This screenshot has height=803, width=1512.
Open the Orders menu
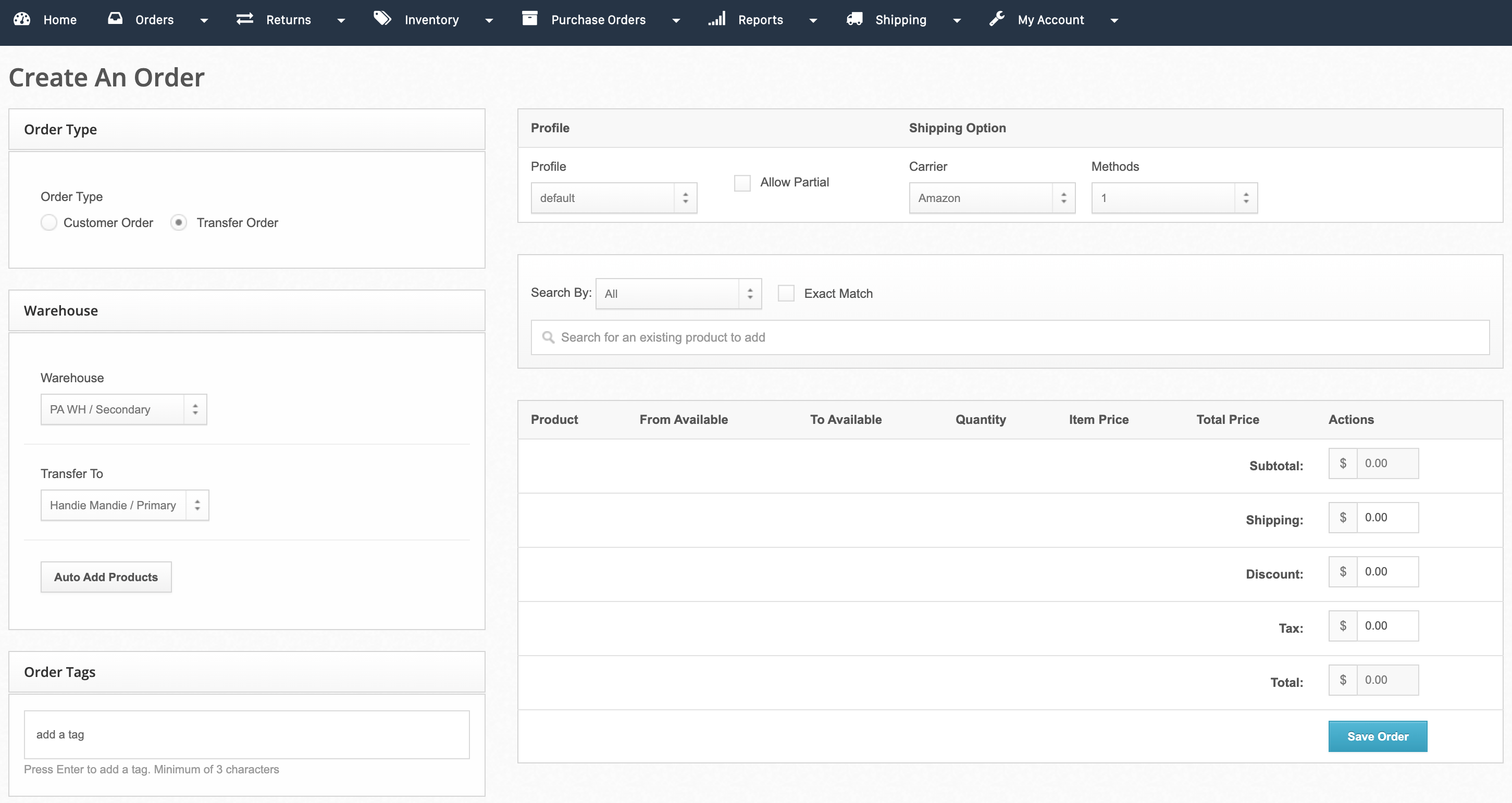coord(154,20)
